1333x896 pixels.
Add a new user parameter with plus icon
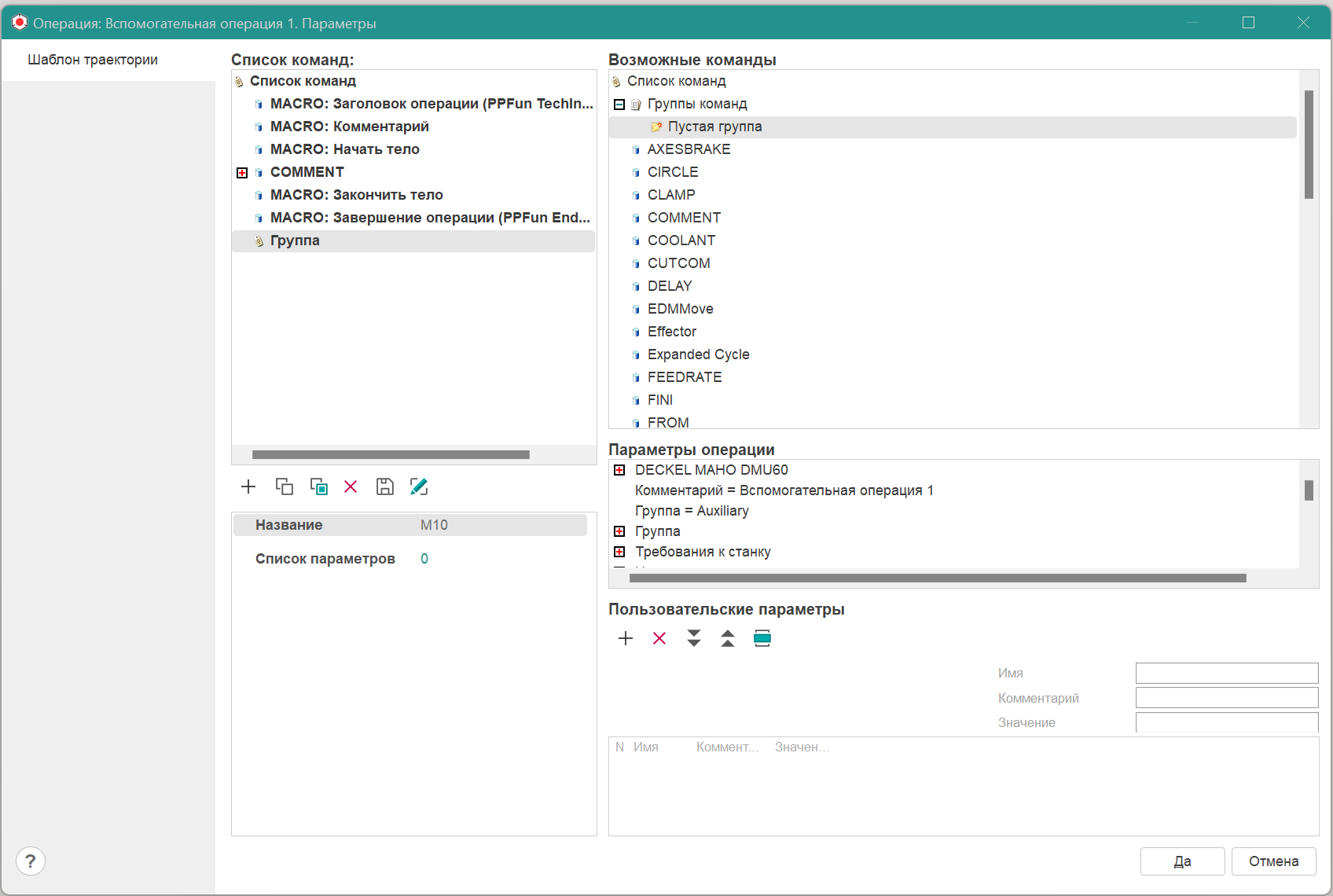pos(626,638)
